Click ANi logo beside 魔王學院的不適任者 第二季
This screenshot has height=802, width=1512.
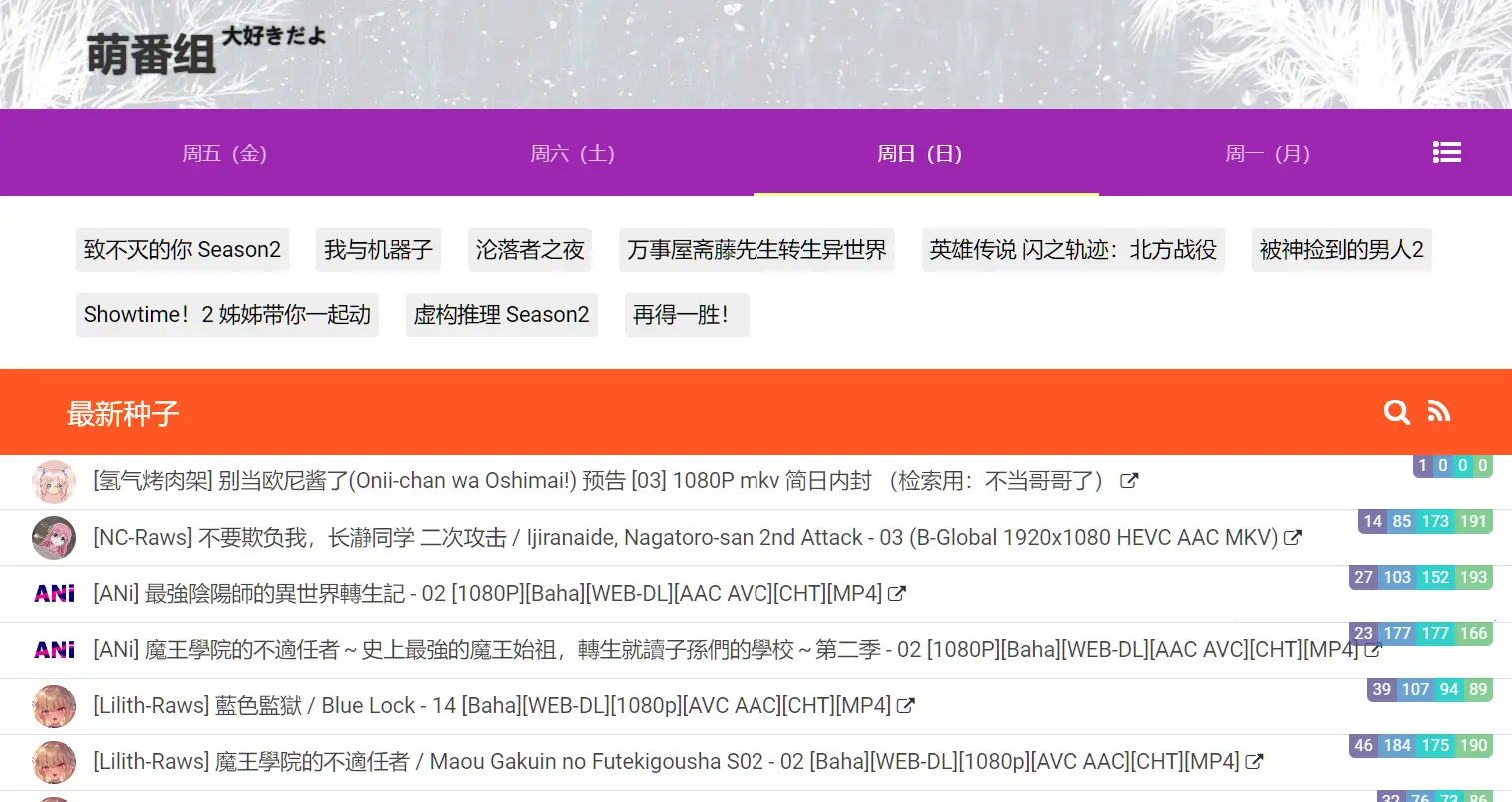pos(54,650)
